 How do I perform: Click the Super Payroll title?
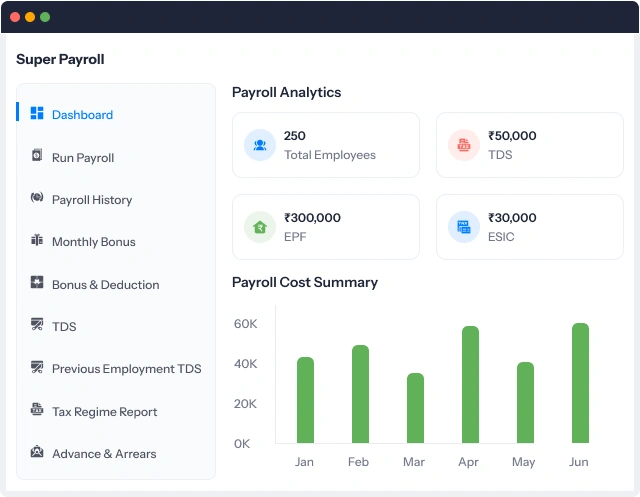[x=60, y=59]
